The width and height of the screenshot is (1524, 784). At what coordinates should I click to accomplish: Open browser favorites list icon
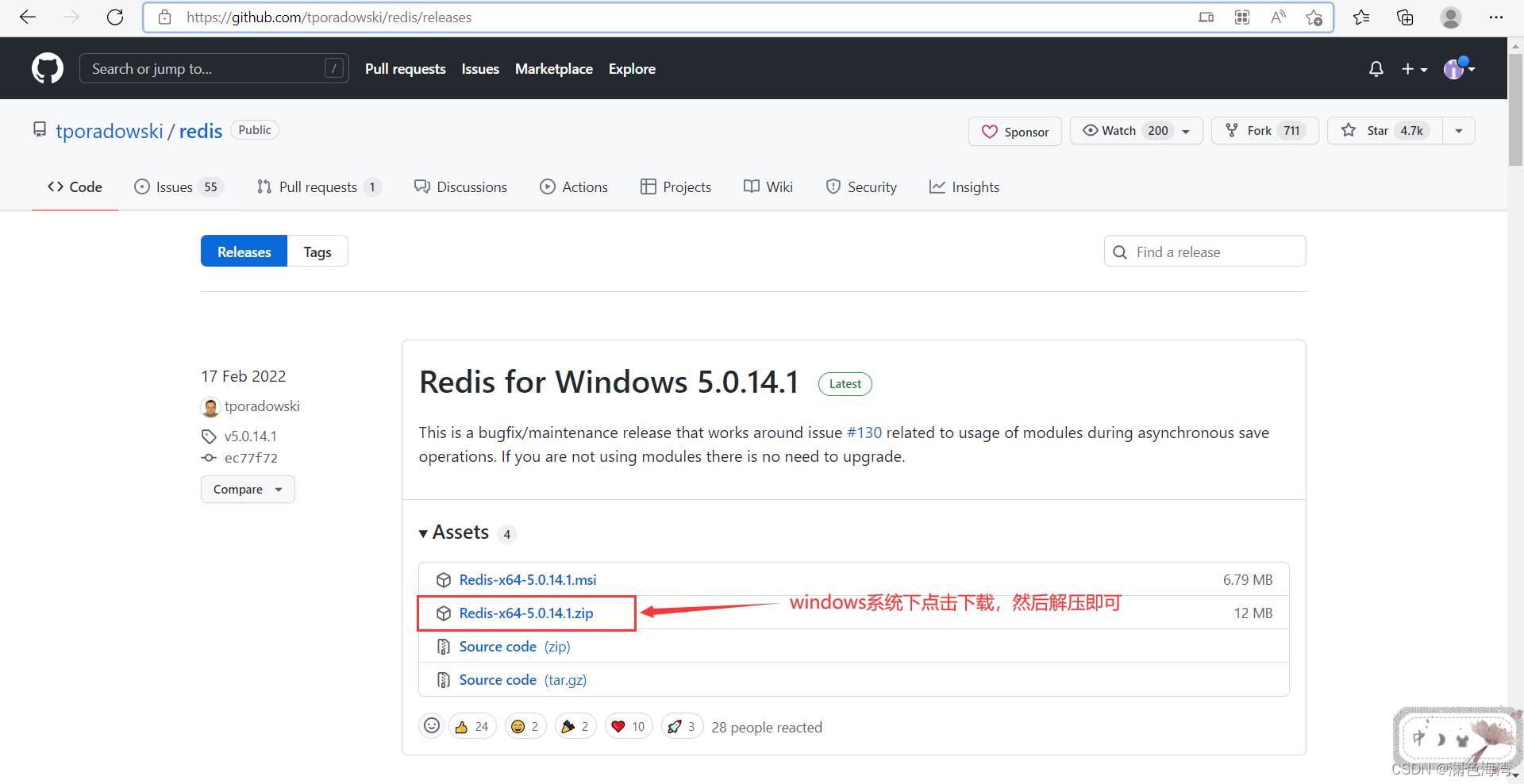pyautogui.click(x=1361, y=17)
